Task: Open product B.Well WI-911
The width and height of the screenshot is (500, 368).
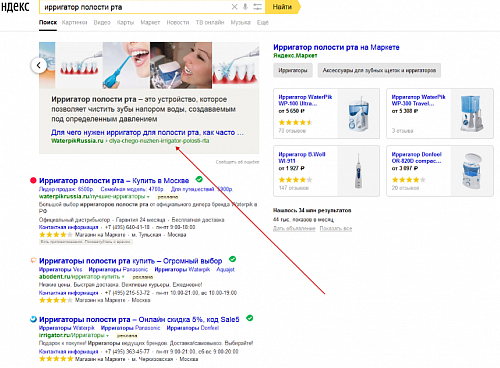Action: tap(302, 157)
